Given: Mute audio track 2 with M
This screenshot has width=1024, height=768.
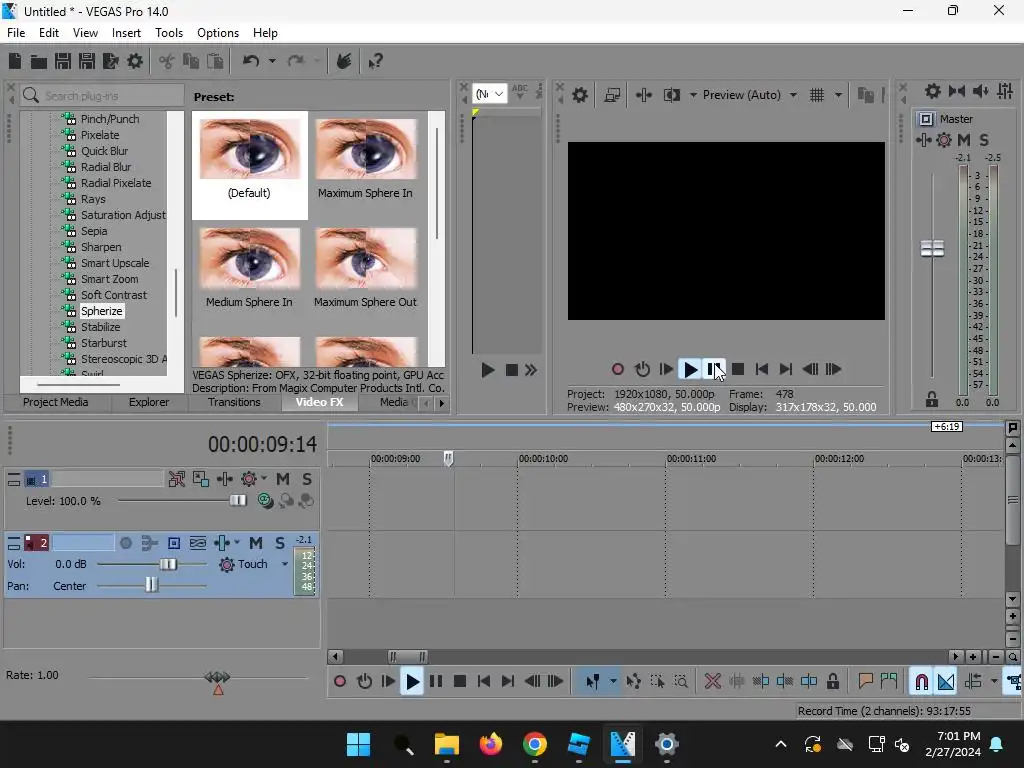Looking at the screenshot, I should (x=255, y=543).
